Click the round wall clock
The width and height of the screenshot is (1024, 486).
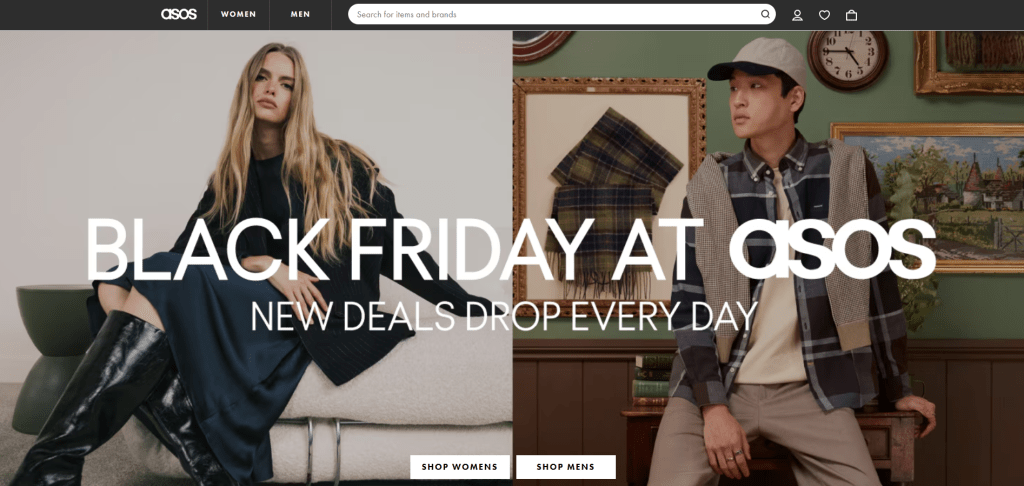[848, 59]
